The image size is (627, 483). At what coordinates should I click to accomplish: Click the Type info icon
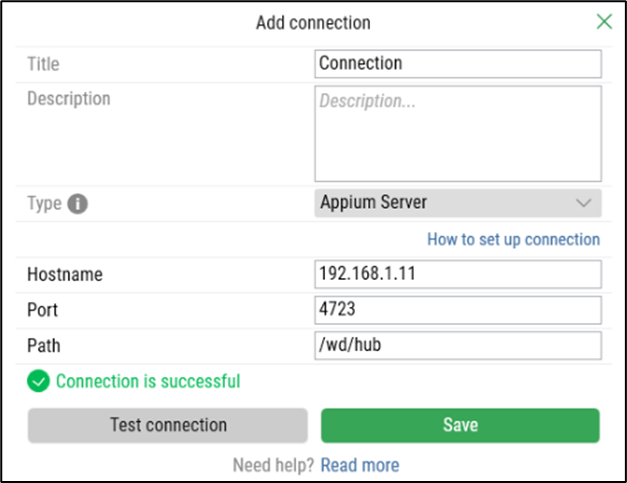78,204
